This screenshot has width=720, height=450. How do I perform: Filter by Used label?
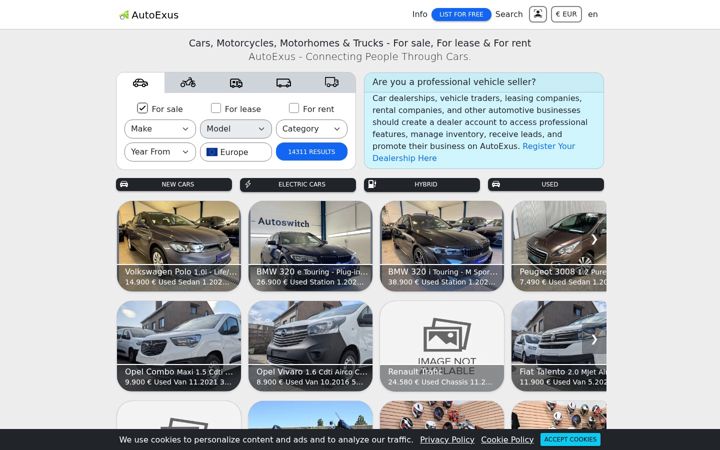tap(550, 184)
